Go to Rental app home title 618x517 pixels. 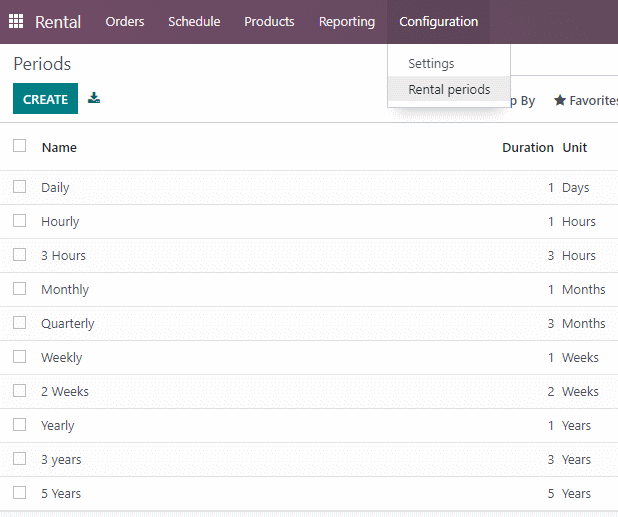coord(58,22)
